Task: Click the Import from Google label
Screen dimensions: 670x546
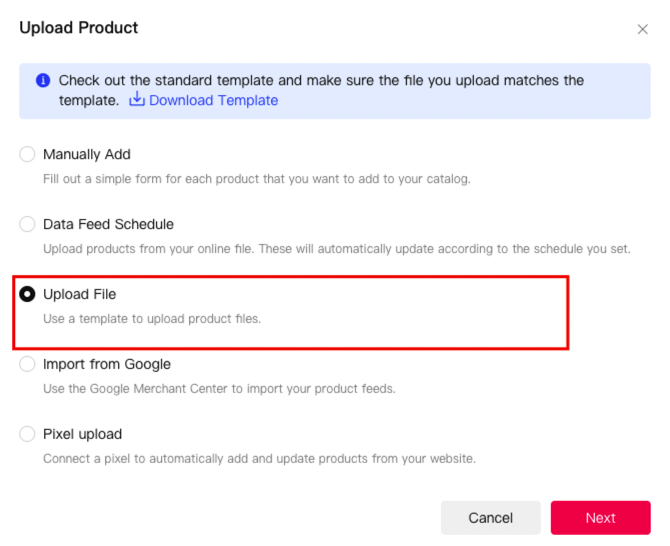Action: pyautogui.click(x=107, y=364)
